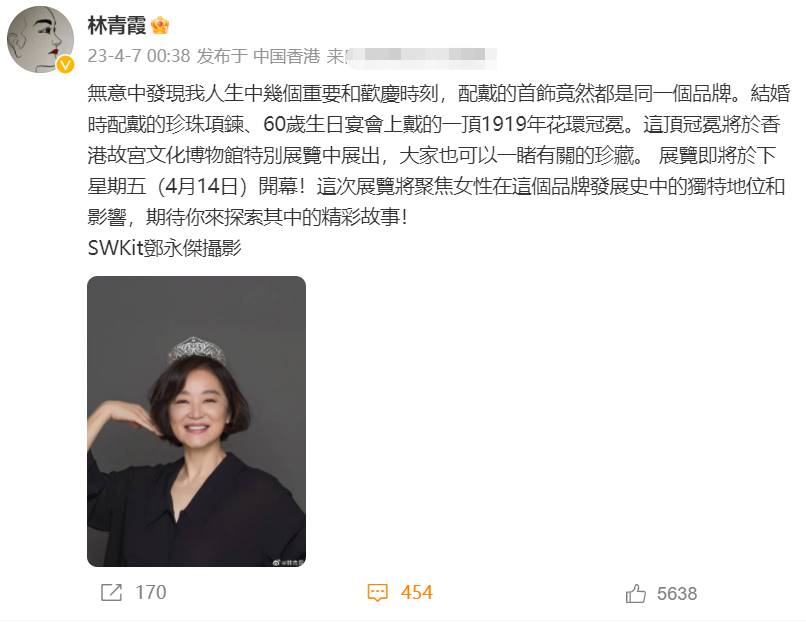
Task: Click the first line beginning 無意中發現
Action: tap(438, 94)
